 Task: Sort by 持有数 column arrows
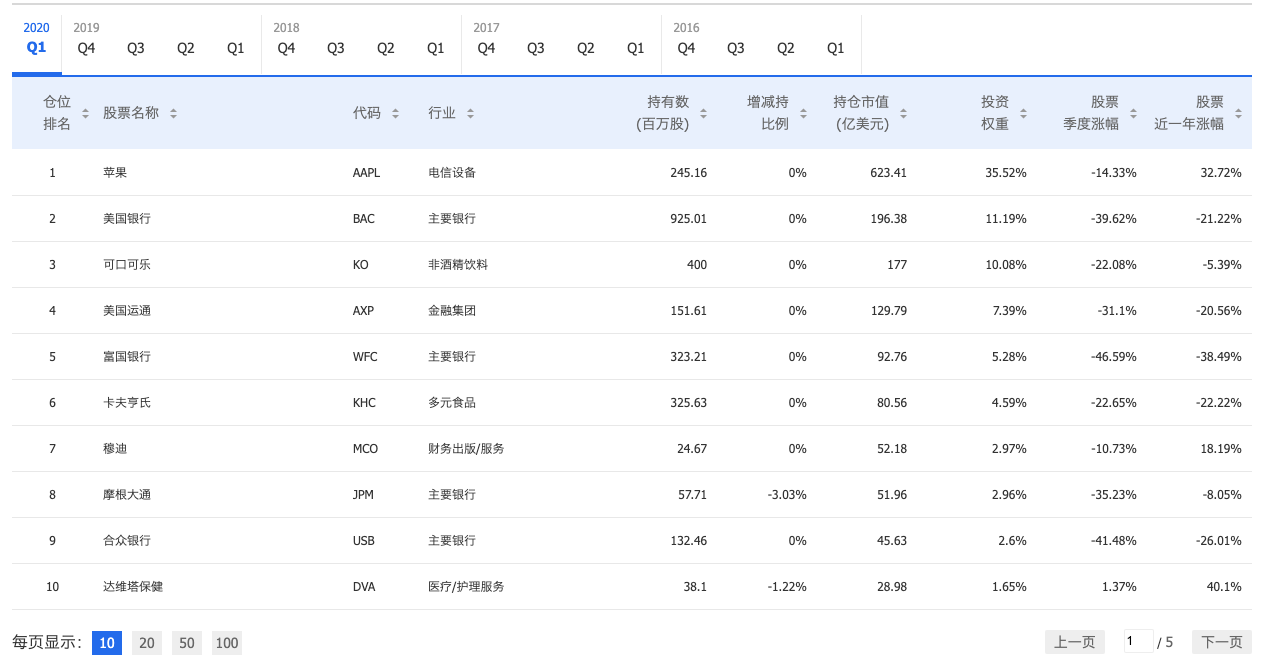point(703,114)
